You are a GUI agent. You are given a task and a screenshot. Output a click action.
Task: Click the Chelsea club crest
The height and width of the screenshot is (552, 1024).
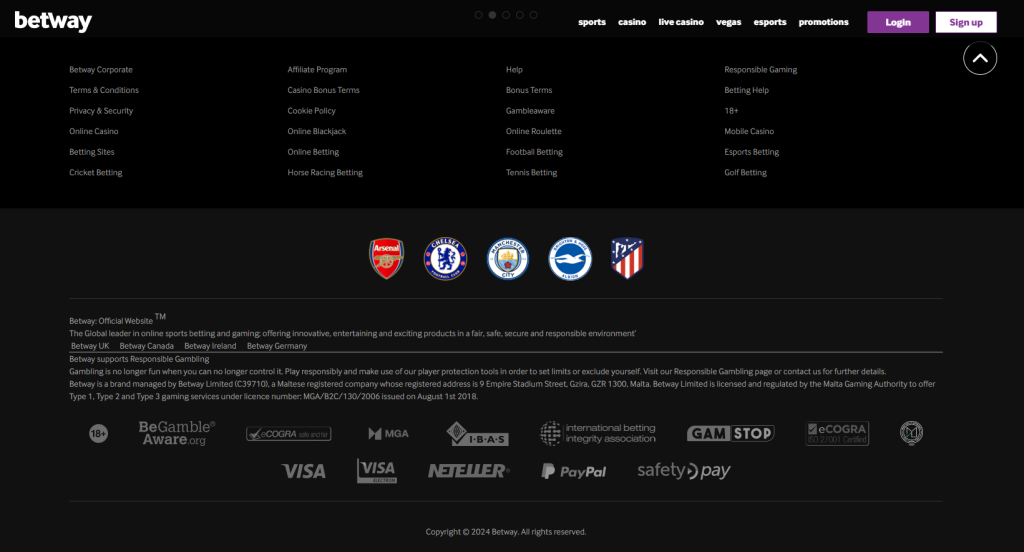(445, 259)
